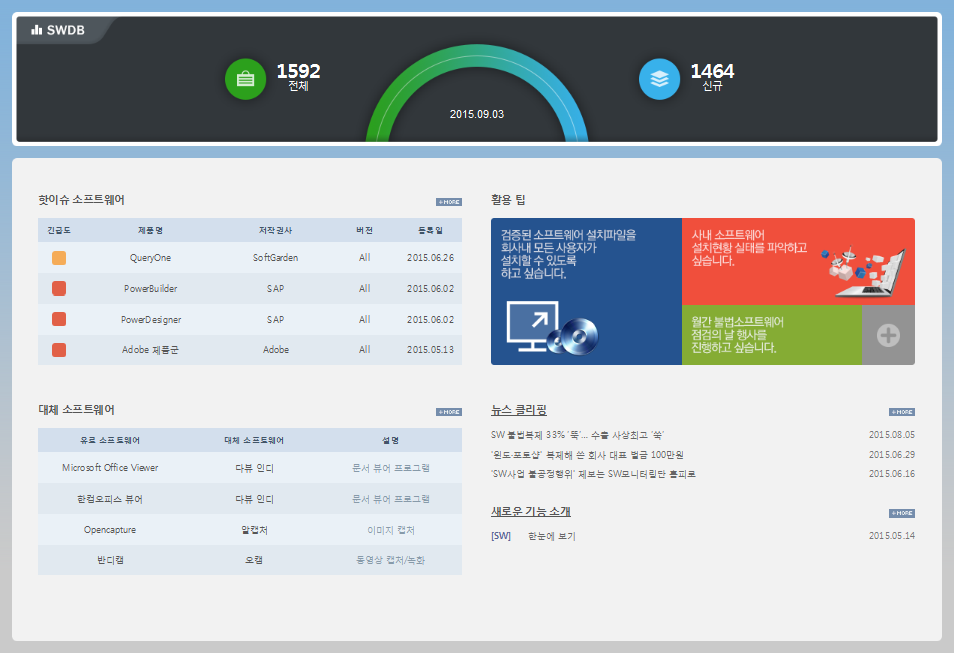Click the 이미지 캡처 description cell
This screenshot has width=954, height=653.
pyautogui.click(x=391, y=530)
